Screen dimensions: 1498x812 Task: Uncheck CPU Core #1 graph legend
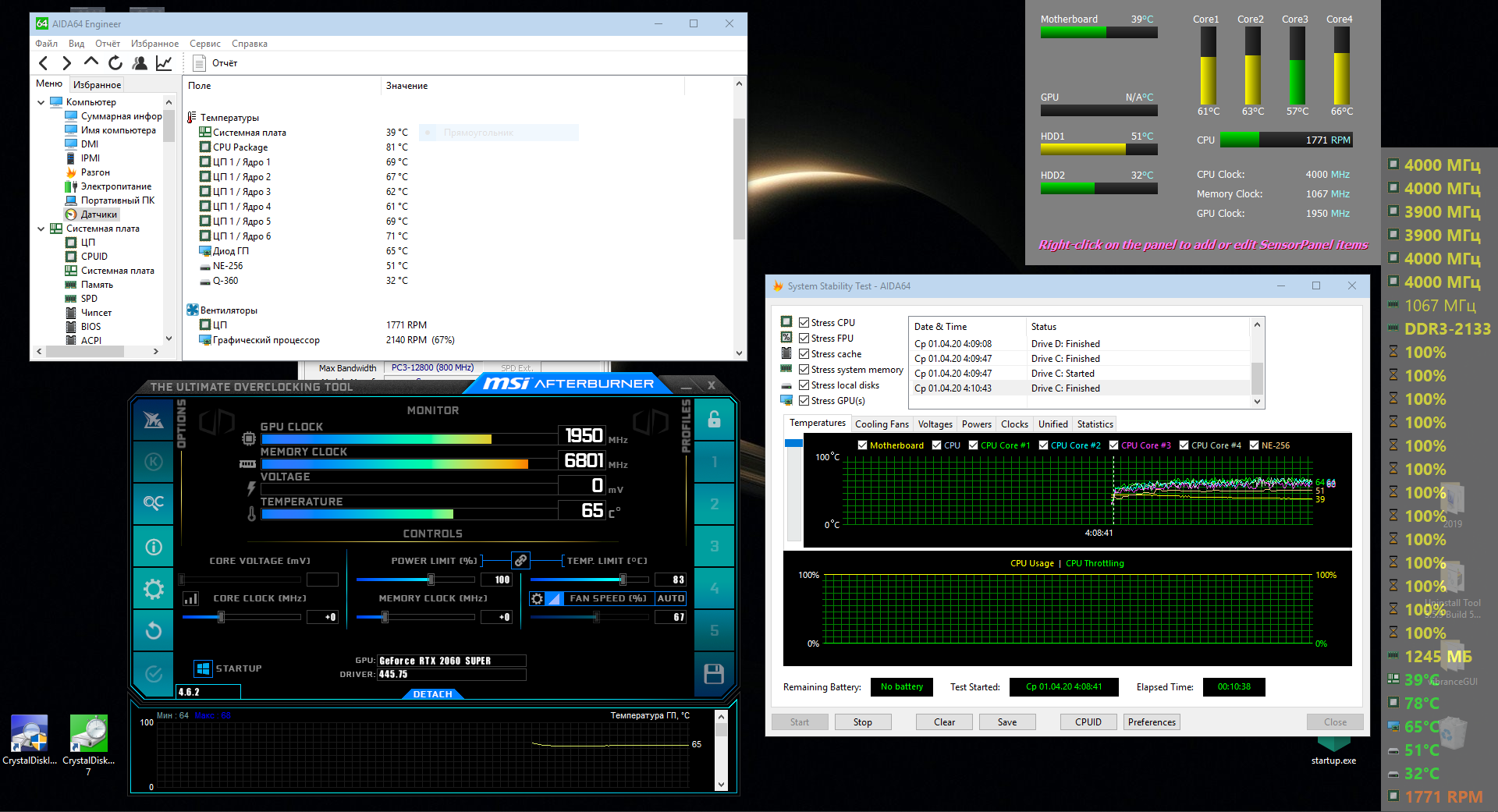point(973,445)
